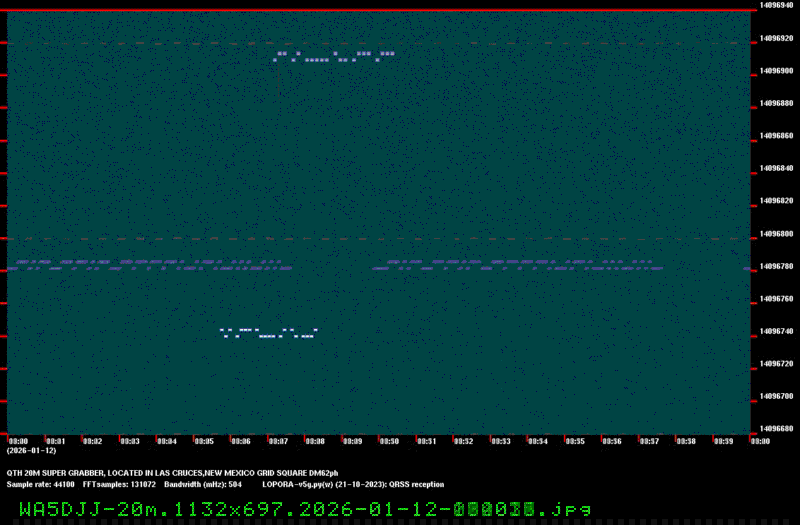Select the 00:03 time axis label
This screenshot has height=525, width=800.
point(130,441)
